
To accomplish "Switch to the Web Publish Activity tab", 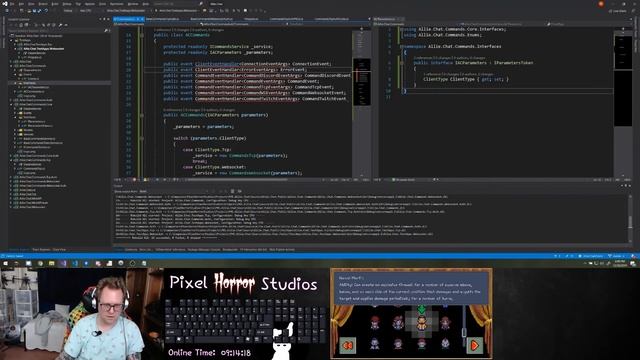I will (x=282, y=249).
